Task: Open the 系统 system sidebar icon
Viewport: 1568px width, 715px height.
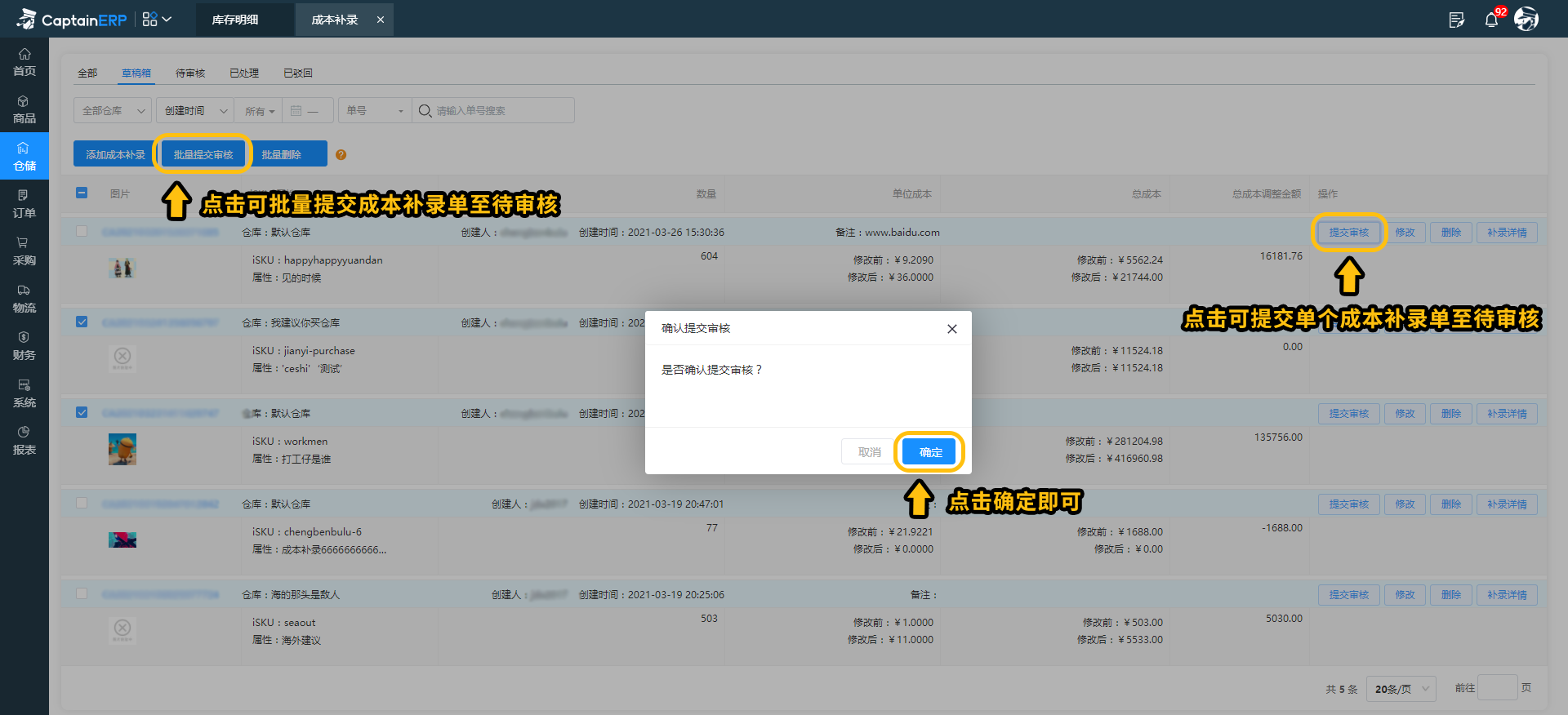Action: click(x=24, y=393)
